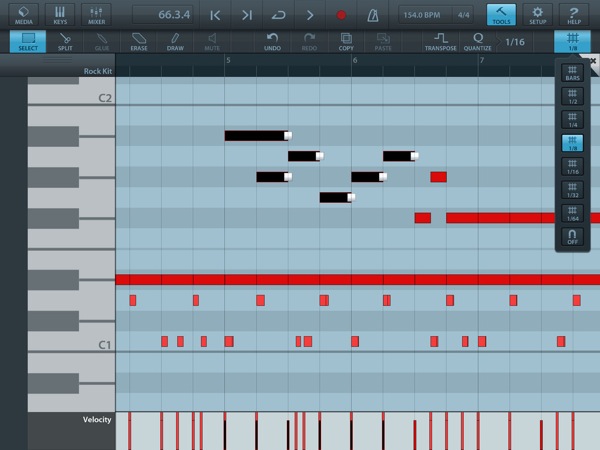Set grid to 1/32
The height and width of the screenshot is (450, 600).
tap(572, 190)
